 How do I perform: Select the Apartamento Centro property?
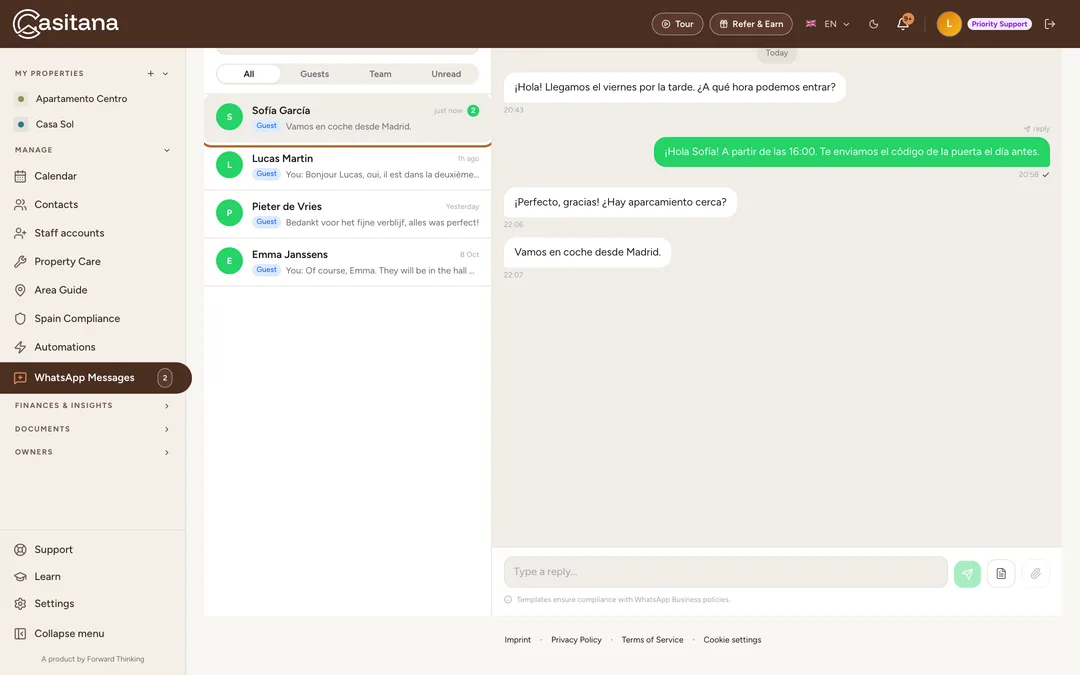coord(81,99)
